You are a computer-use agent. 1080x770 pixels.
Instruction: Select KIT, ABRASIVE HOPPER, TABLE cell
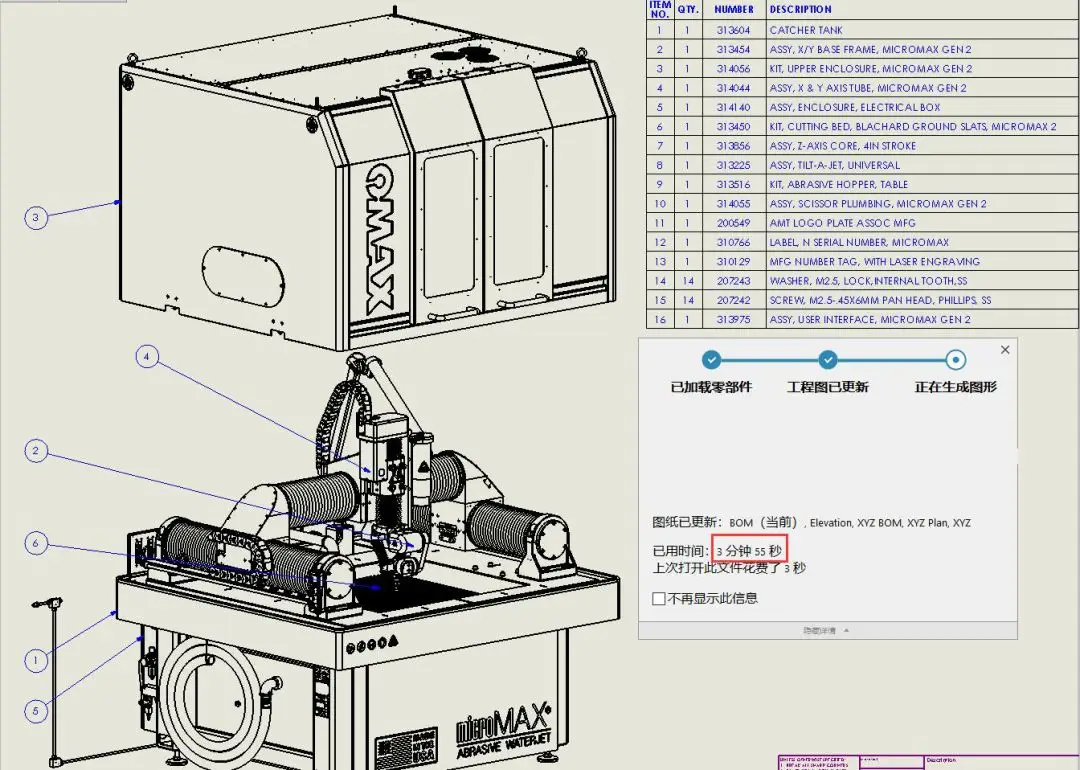pyautogui.click(x=922, y=185)
